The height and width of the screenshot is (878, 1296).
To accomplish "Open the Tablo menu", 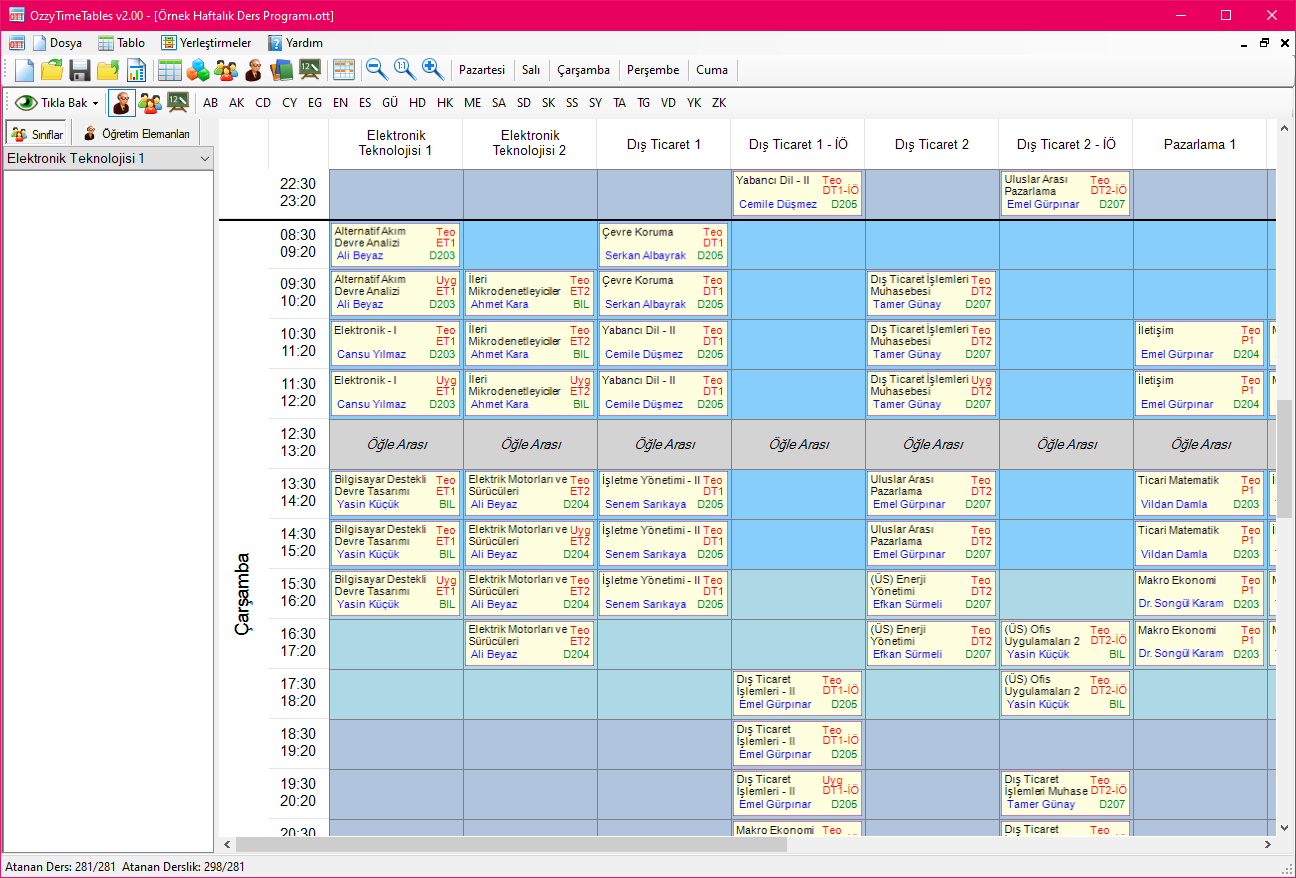I will (x=121, y=43).
